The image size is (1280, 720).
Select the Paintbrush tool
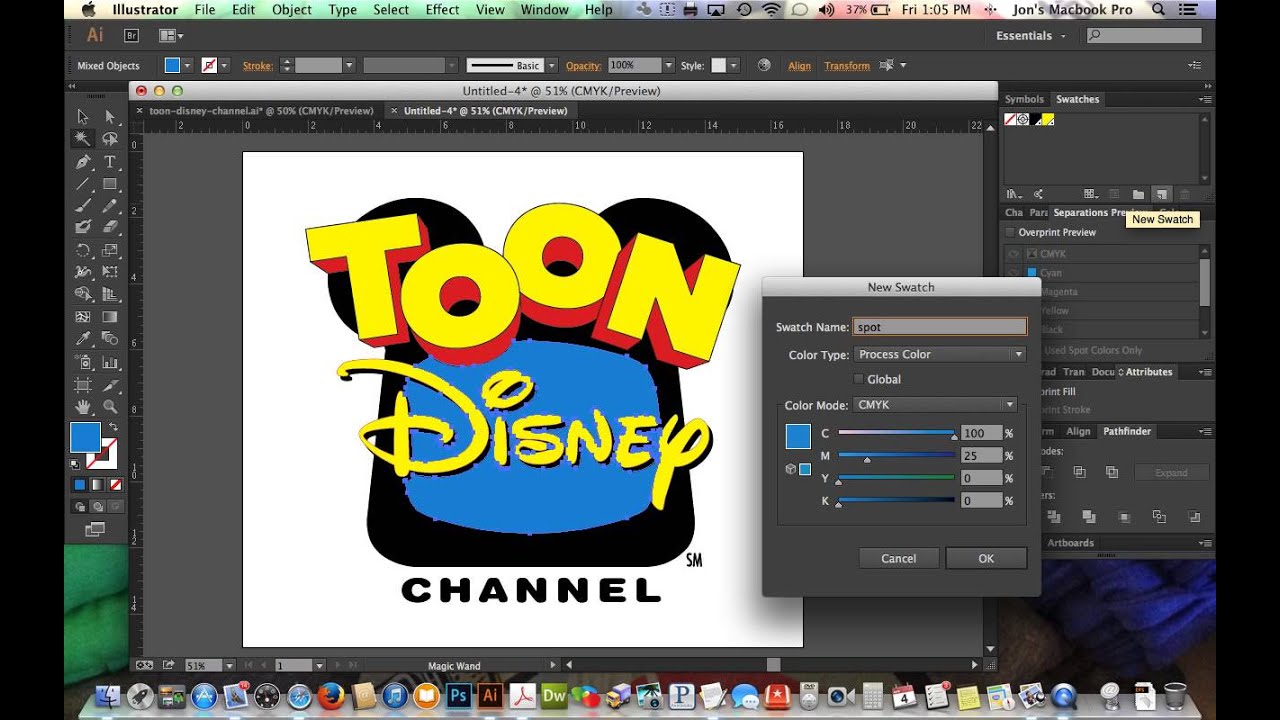pyautogui.click(x=83, y=206)
